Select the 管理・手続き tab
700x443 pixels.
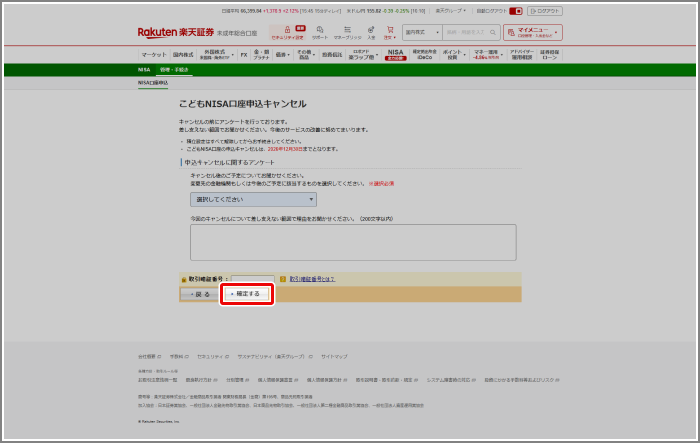[x=174, y=70]
